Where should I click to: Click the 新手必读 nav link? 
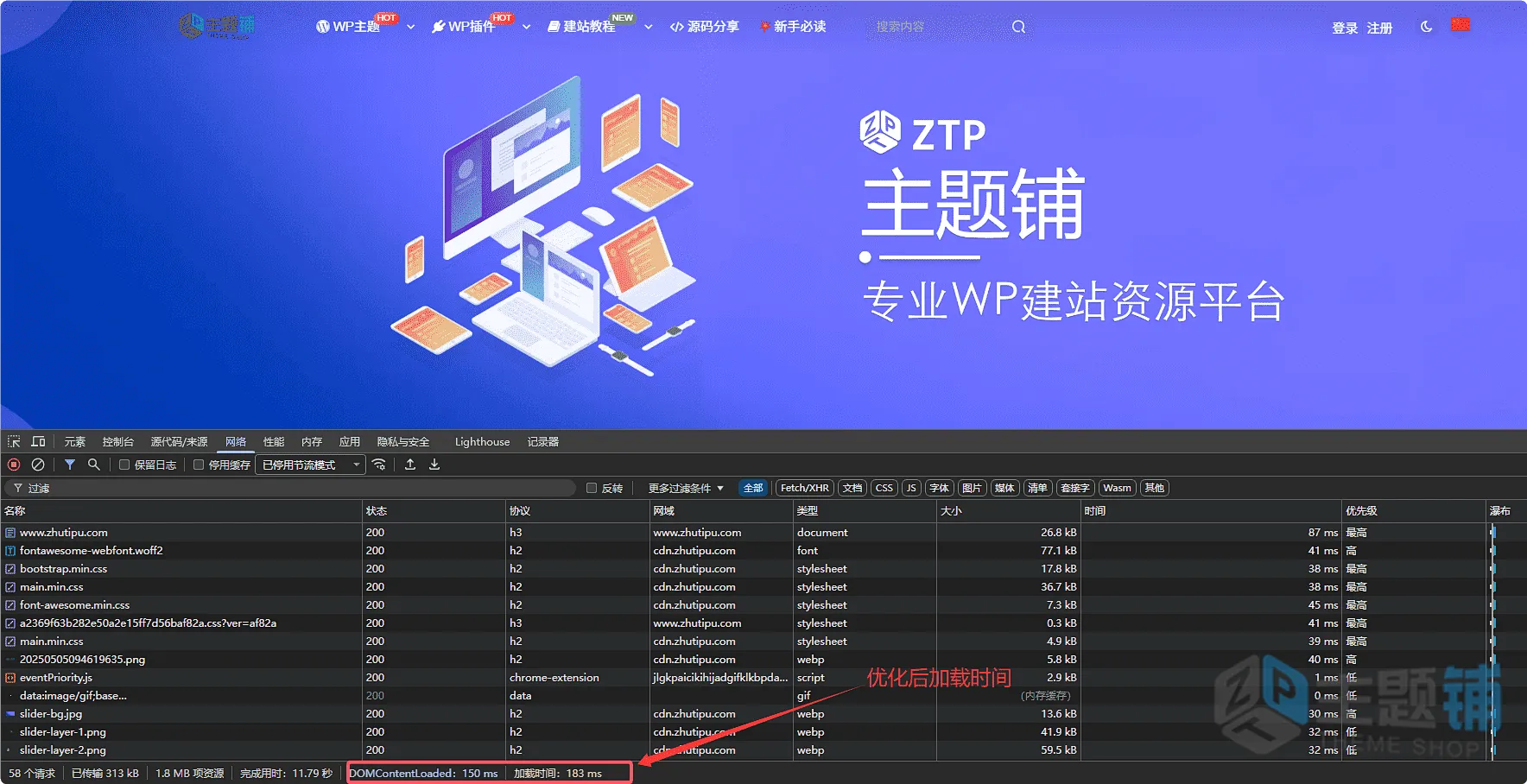(x=793, y=27)
